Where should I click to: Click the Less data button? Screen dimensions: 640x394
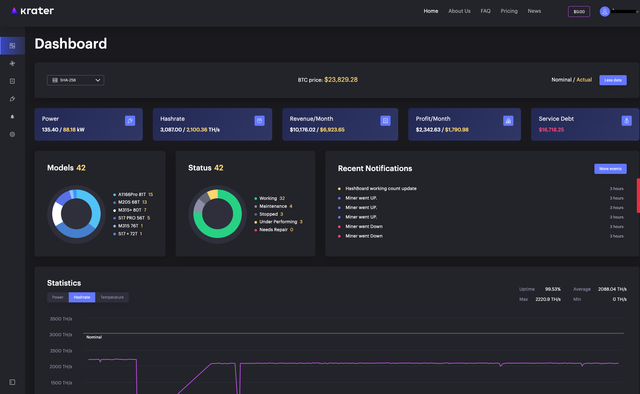pyautogui.click(x=613, y=80)
